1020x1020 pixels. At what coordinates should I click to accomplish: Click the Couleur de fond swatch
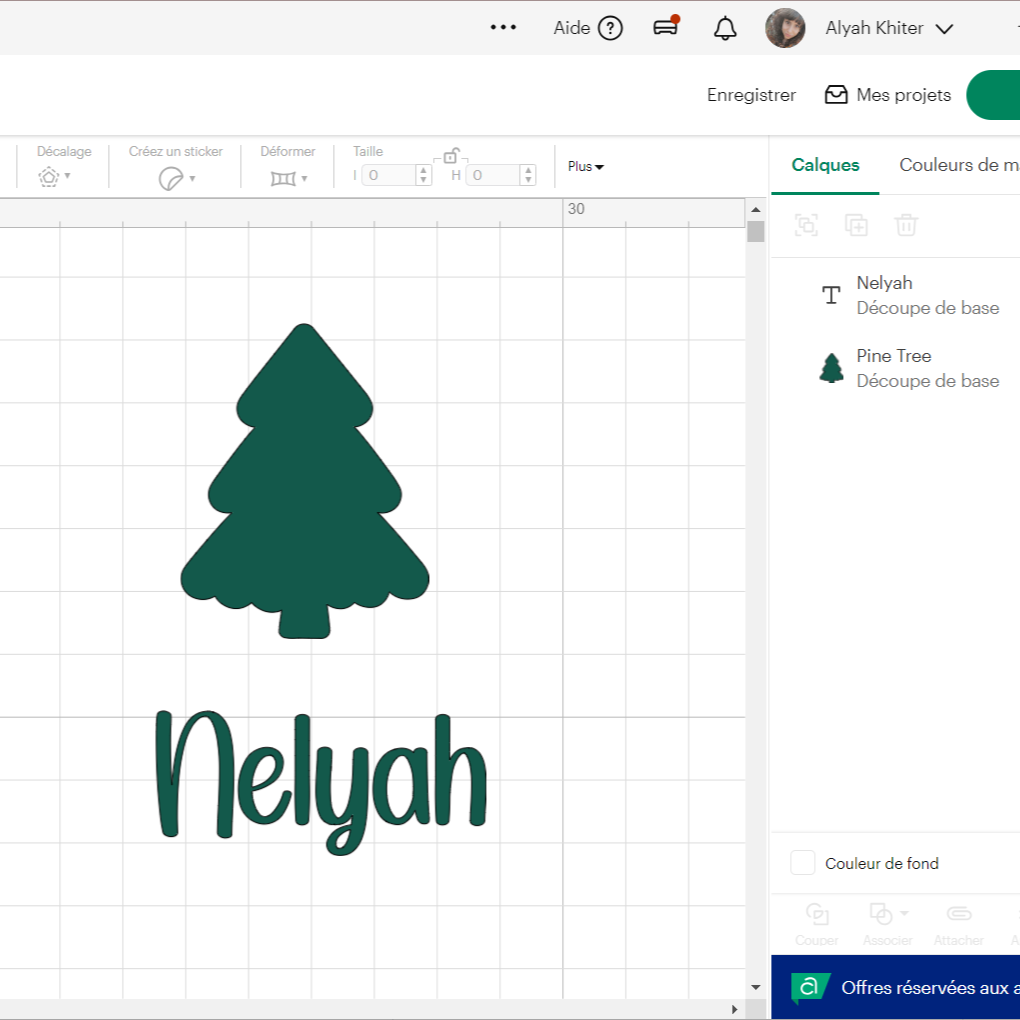click(803, 863)
